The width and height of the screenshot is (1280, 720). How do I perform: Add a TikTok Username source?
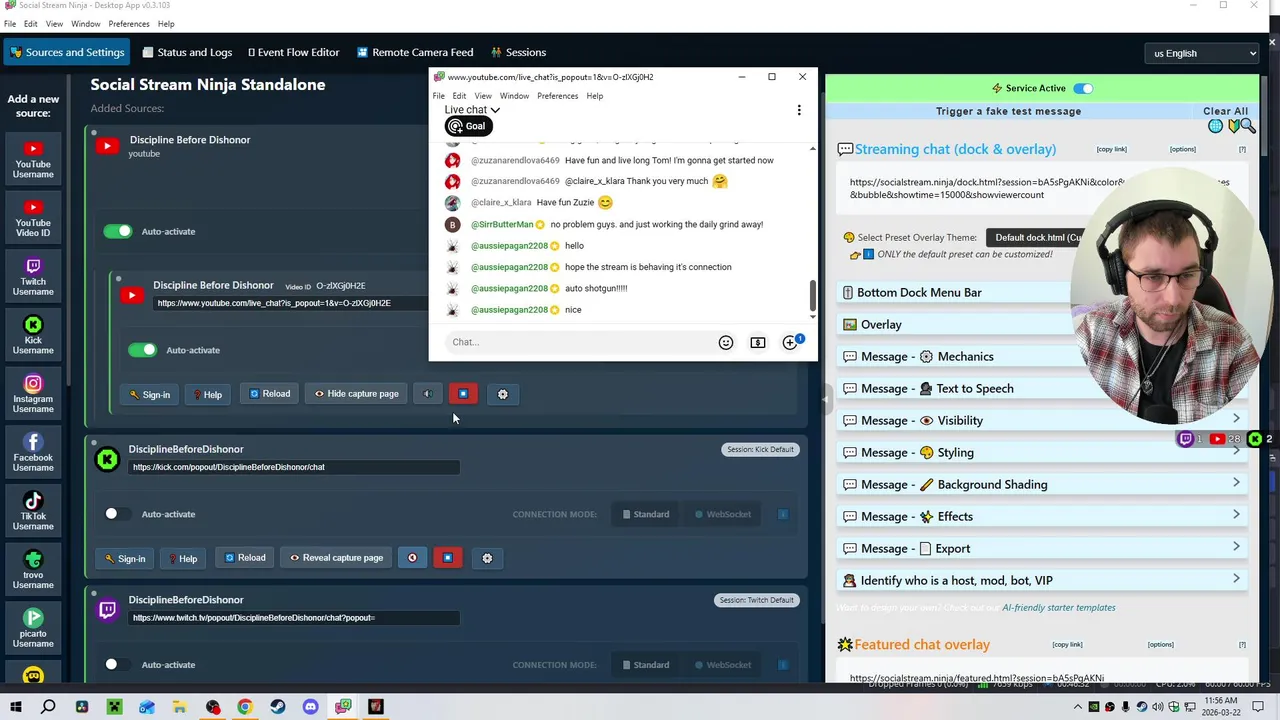pos(33,512)
